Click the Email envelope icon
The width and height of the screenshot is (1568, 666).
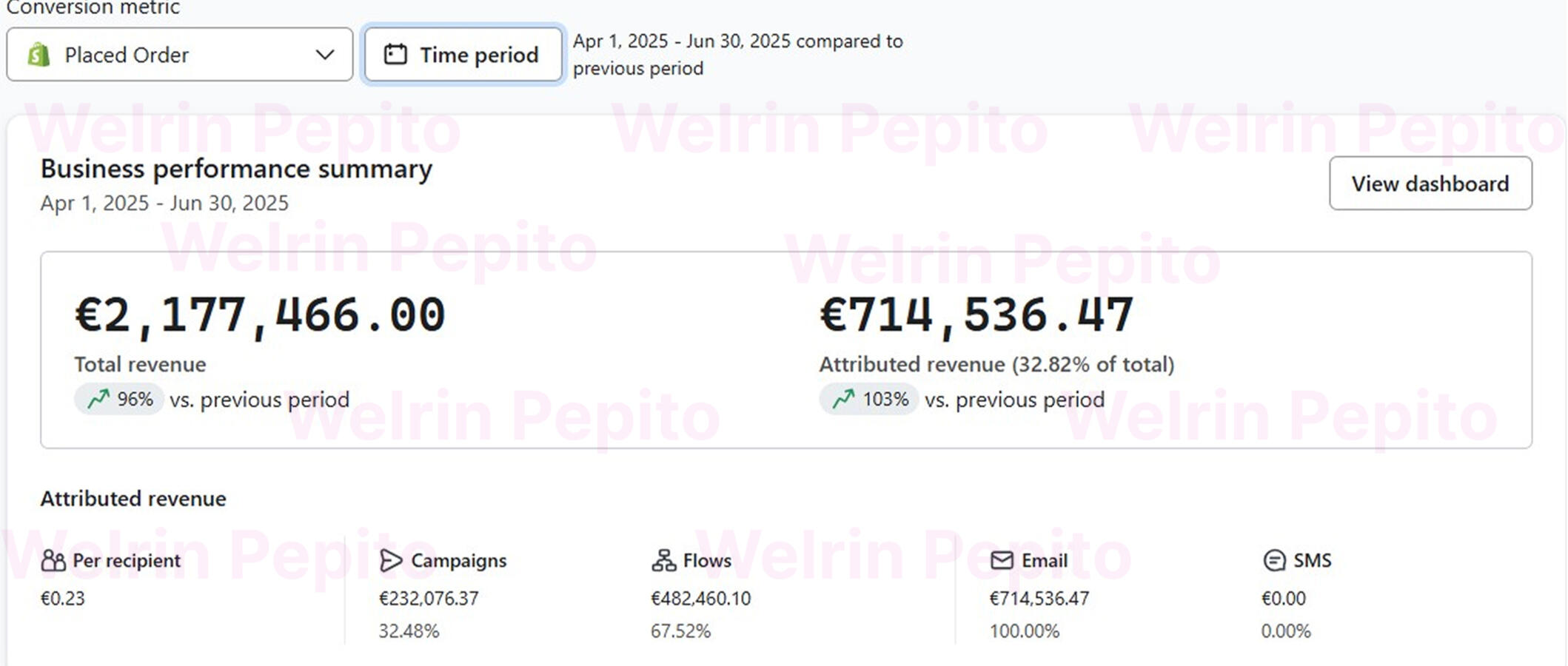pos(1002,561)
